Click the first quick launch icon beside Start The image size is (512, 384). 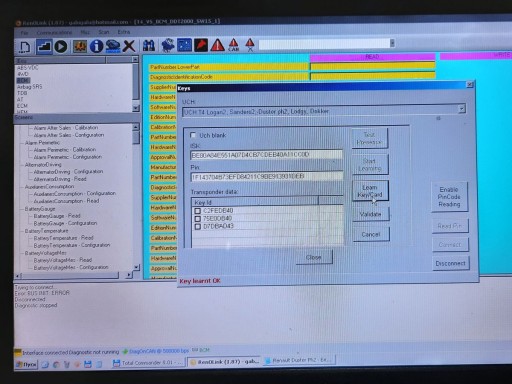[x=45, y=365]
